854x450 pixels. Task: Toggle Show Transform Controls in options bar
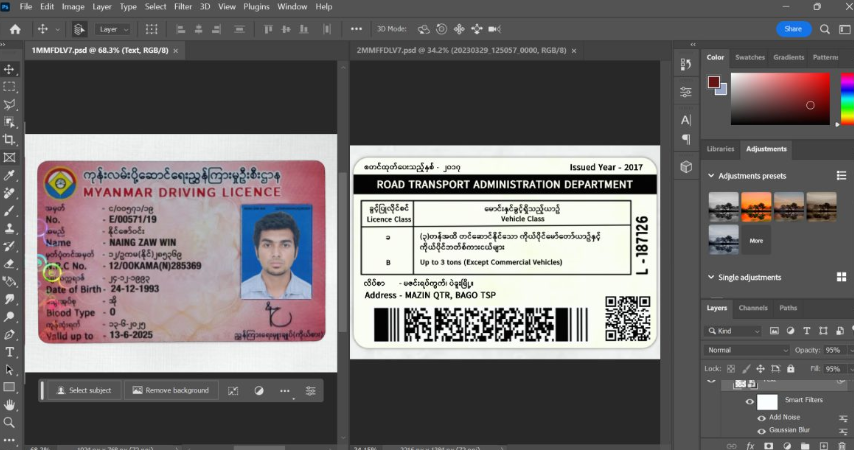(x=151, y=29)
